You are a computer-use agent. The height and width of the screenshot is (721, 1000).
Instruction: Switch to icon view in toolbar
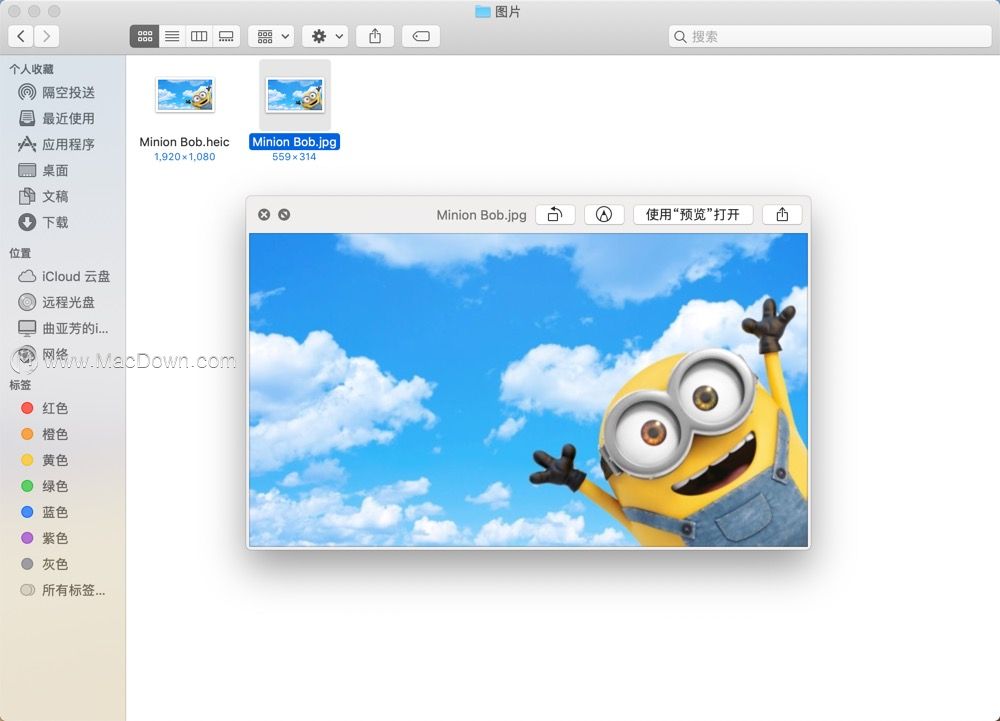pos(145,36)
